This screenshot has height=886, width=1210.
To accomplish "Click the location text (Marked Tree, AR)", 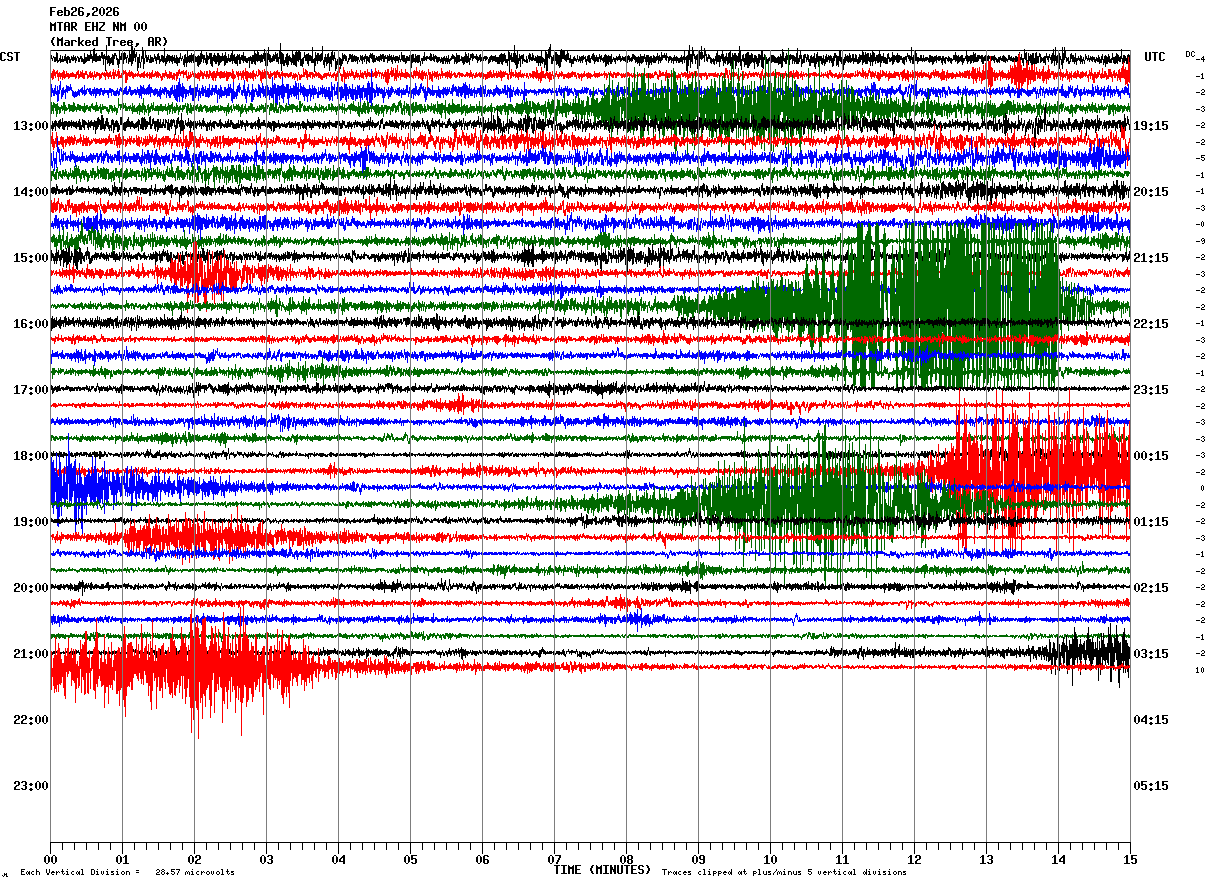I will pyautogui.click(x=108, y=42).
